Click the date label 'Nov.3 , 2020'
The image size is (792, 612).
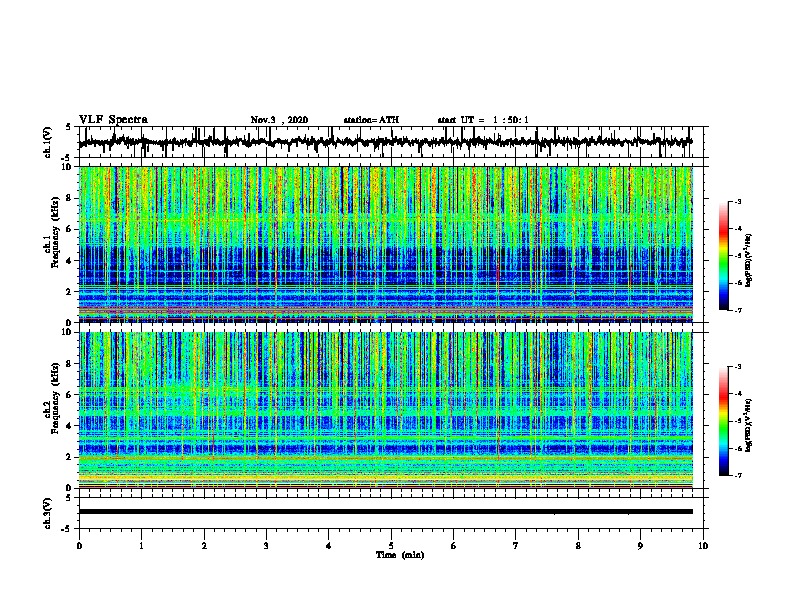(x=279, y=120)
